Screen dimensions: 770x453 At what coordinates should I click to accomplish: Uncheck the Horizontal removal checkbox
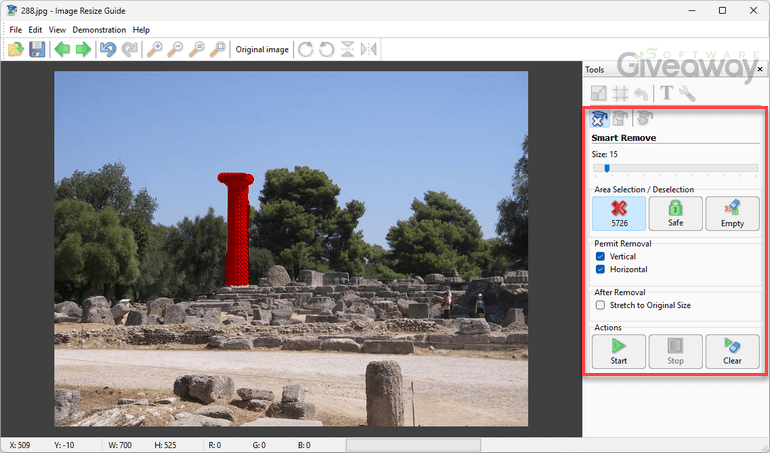tap(600, 270)
